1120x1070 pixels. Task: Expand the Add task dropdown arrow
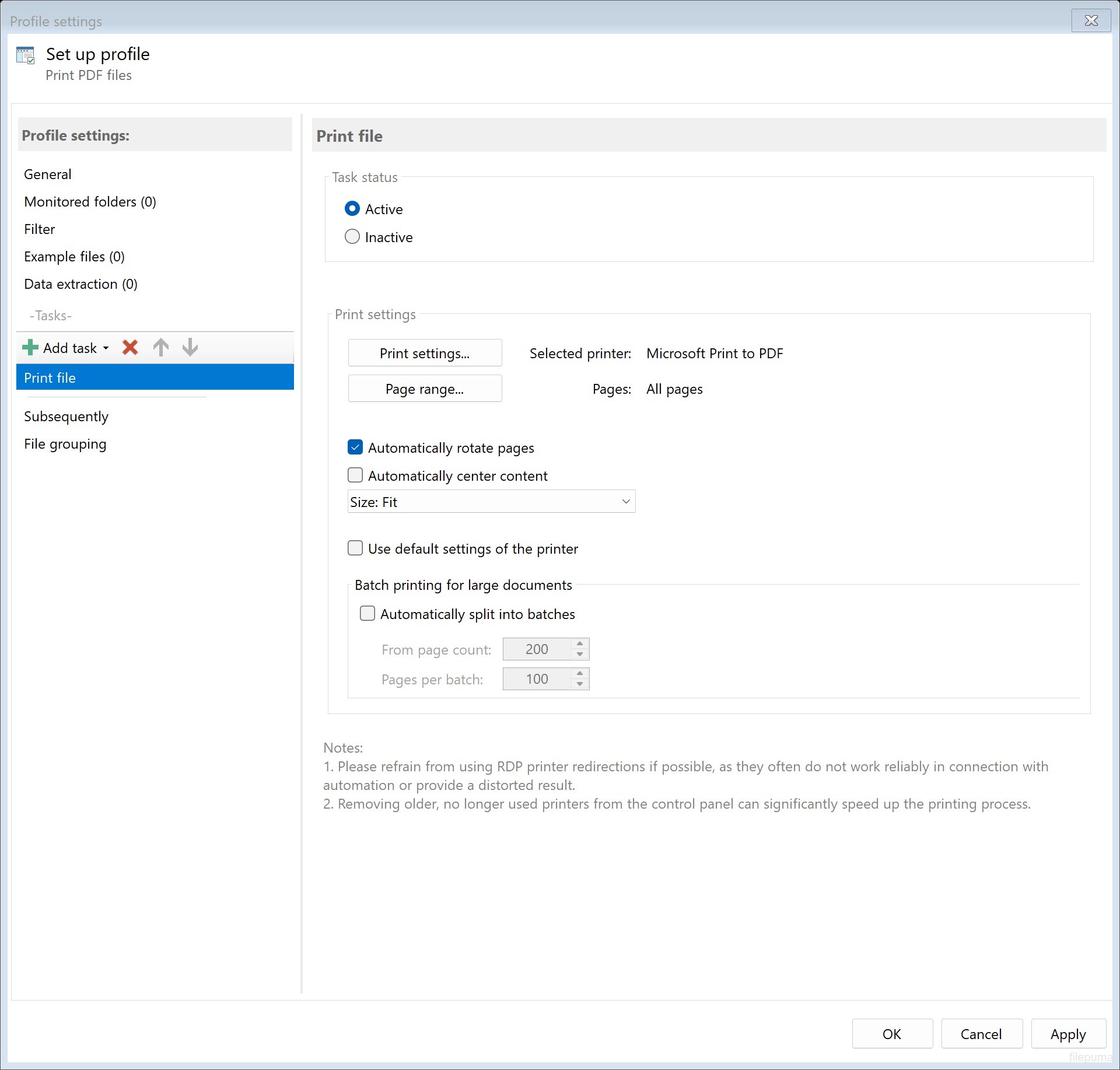pos(106,348)
